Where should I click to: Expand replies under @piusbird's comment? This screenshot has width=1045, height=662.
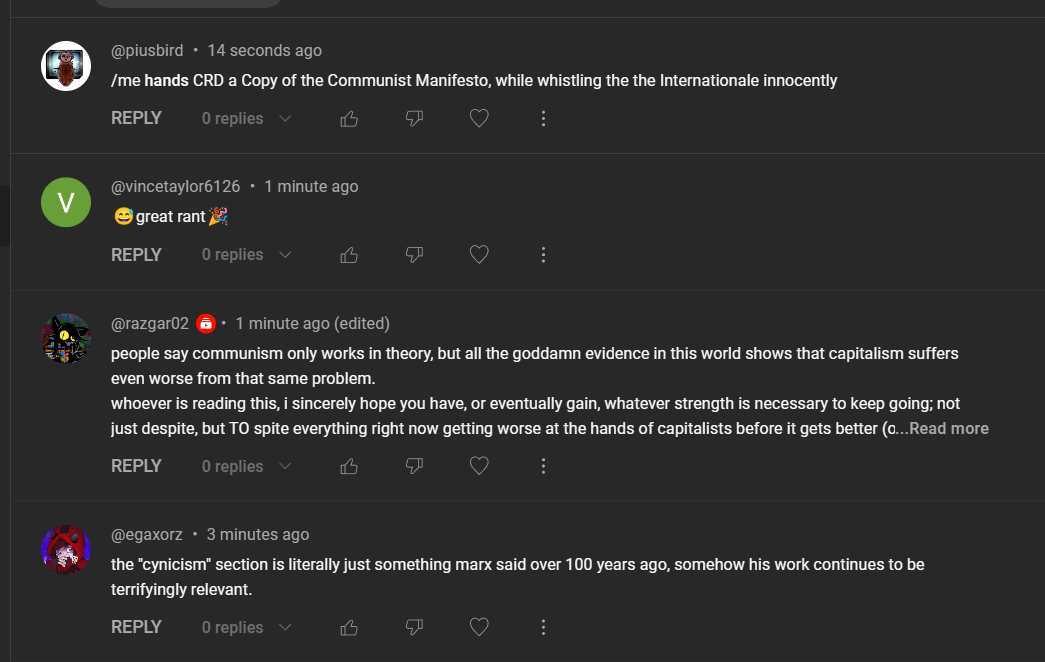246,119
